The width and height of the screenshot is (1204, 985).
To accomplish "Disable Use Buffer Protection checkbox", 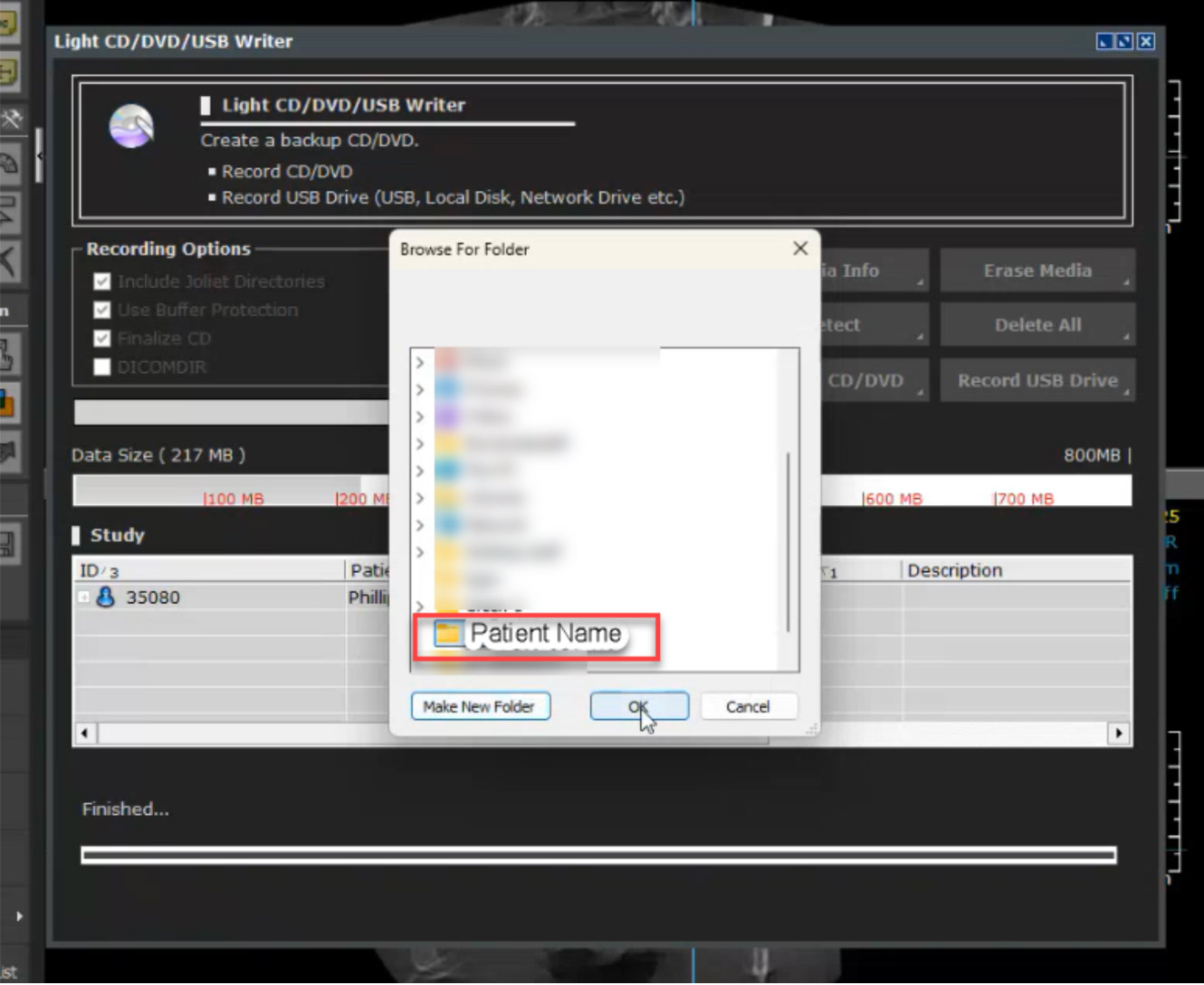I will coord(102,311).
